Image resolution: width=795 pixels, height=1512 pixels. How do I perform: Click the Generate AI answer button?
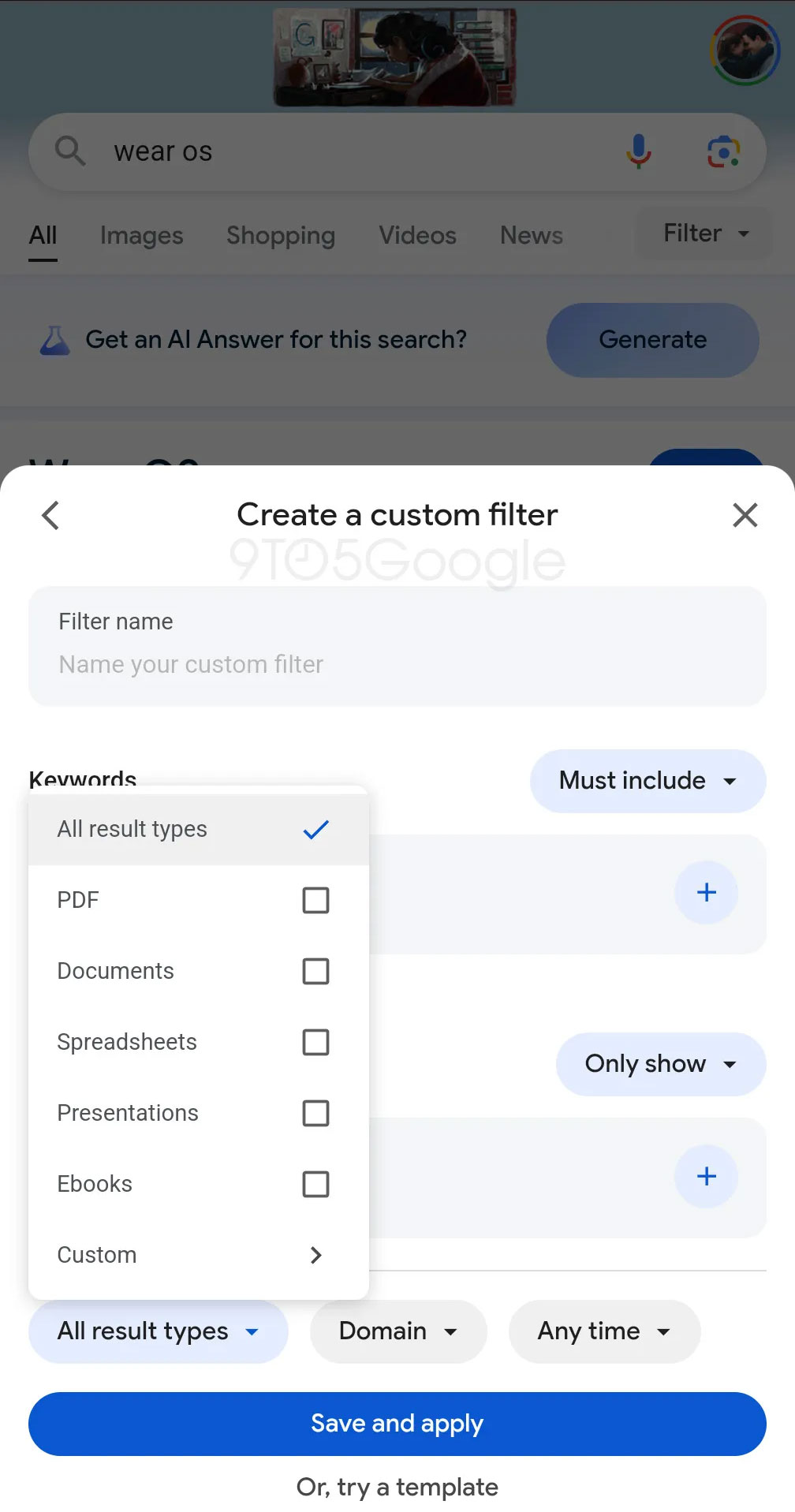coord(653,340)
